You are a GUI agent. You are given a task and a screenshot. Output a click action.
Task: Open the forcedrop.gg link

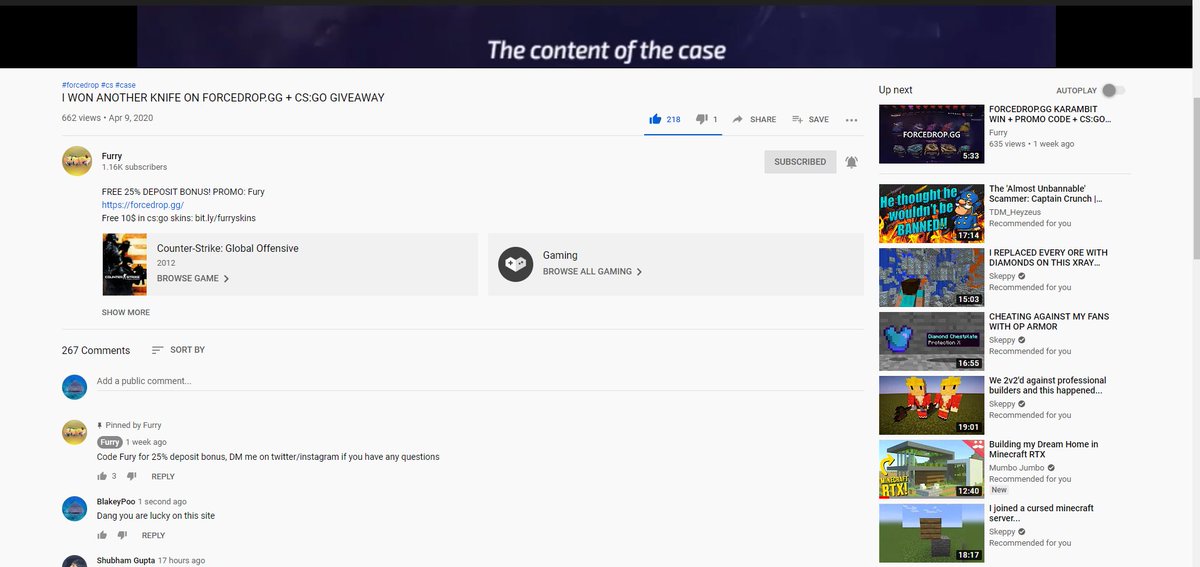point(143,205)
